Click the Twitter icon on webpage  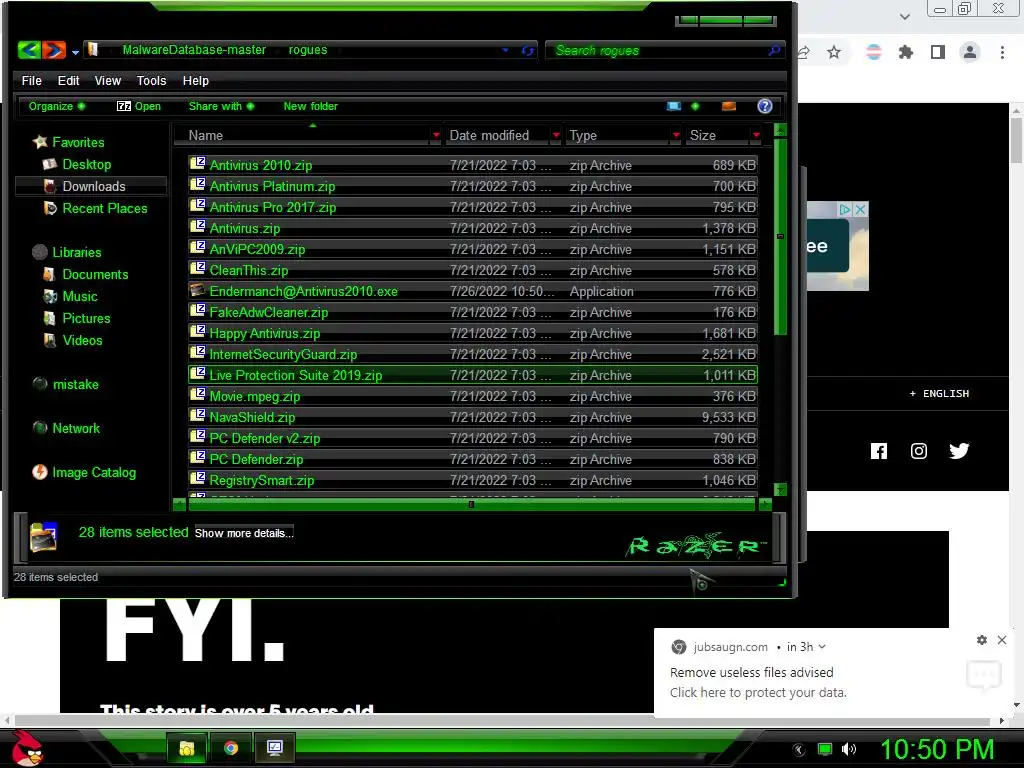pyautogui.click(x=959, y=451)
